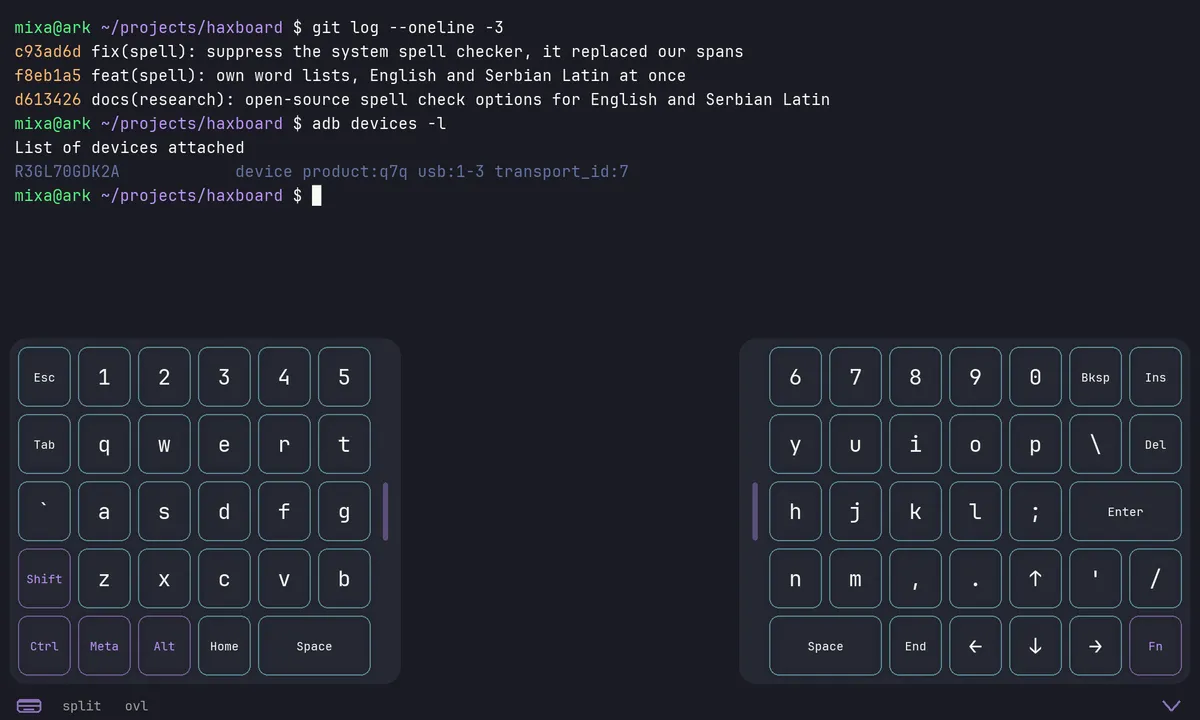1200x720 pixels.
Task: Click the 'git log --oneline -3' command
Action: 408,27
